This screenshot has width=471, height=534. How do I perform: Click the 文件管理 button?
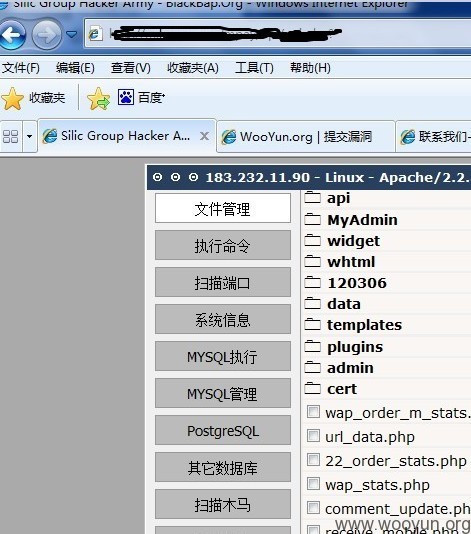tap(223, 208)
